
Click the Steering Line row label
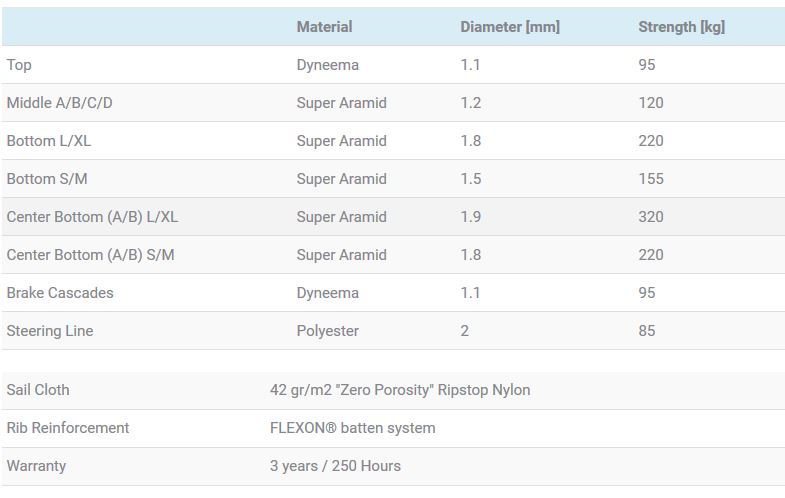click(x=50, y=331)
